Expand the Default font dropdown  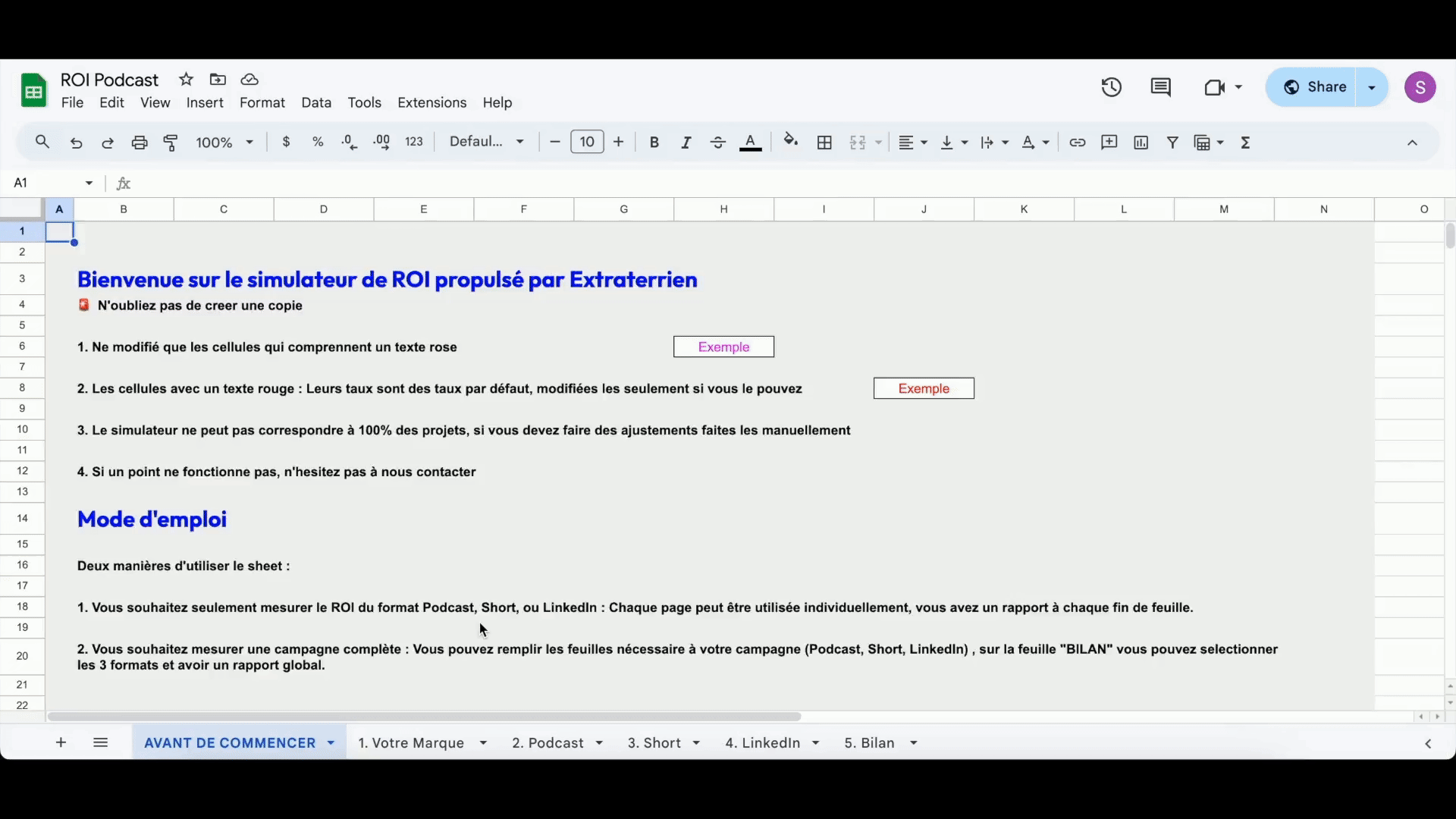click(x=487, y=142)
